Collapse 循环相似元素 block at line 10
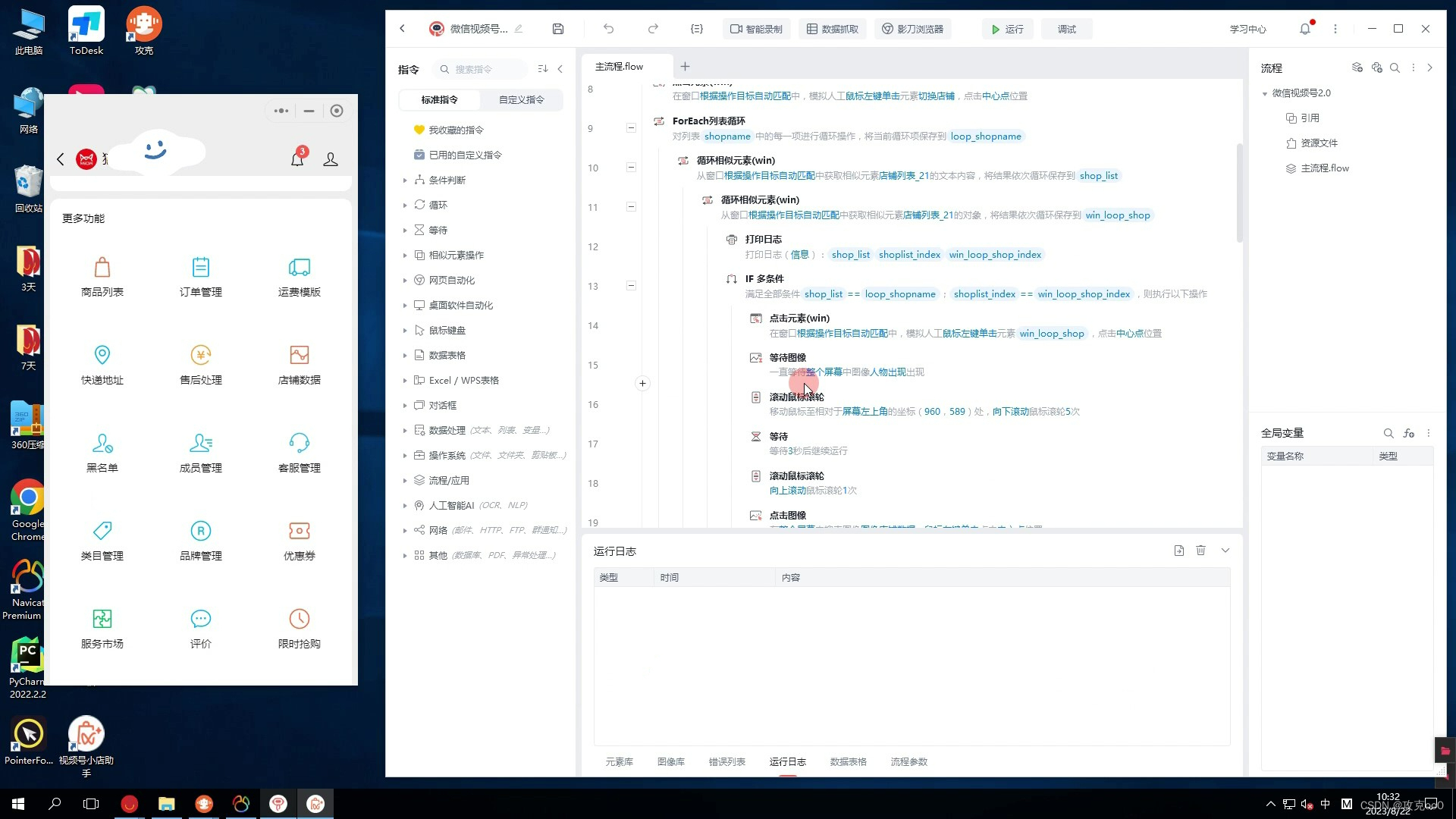This screenshot has height=819, width=1456. pyautogui.click(x=631, y=168)
